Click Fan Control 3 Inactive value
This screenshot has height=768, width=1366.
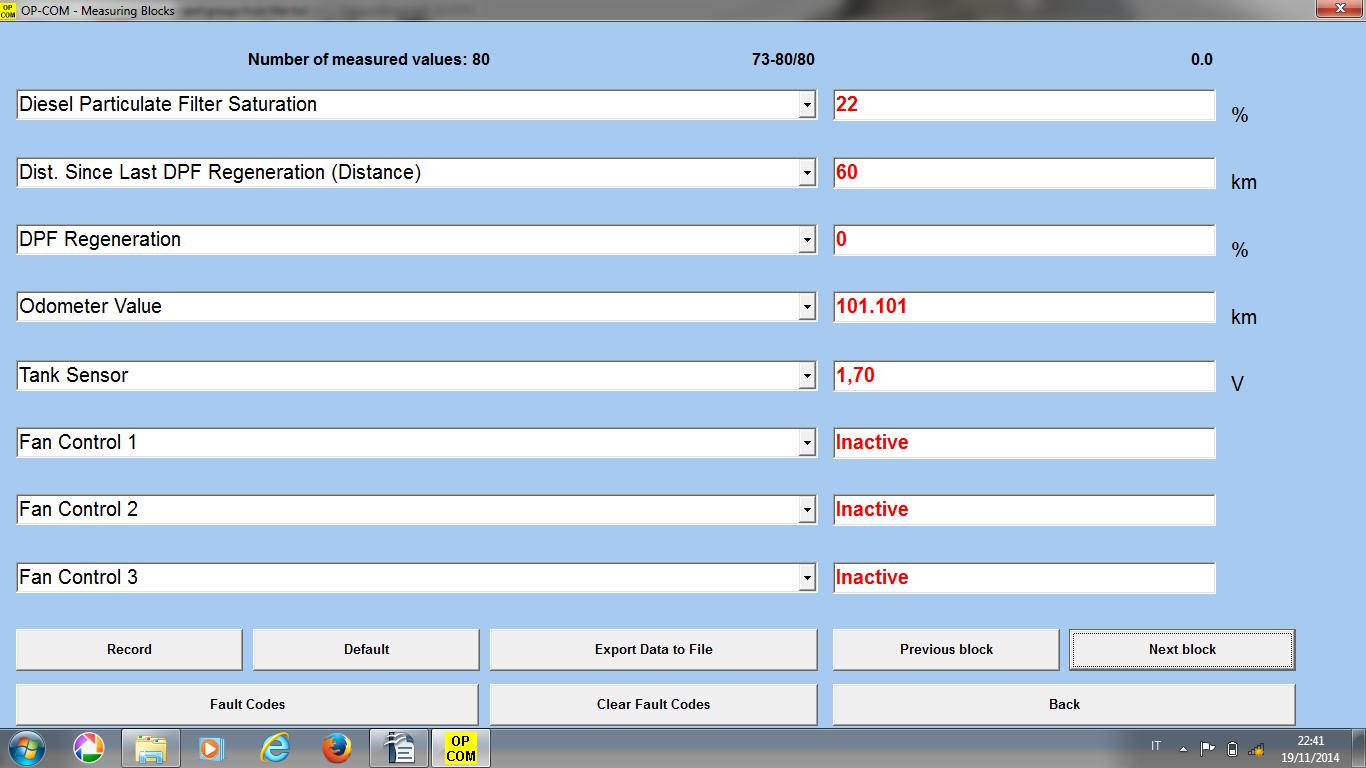pyautogui.click(x=1024, y=578)
